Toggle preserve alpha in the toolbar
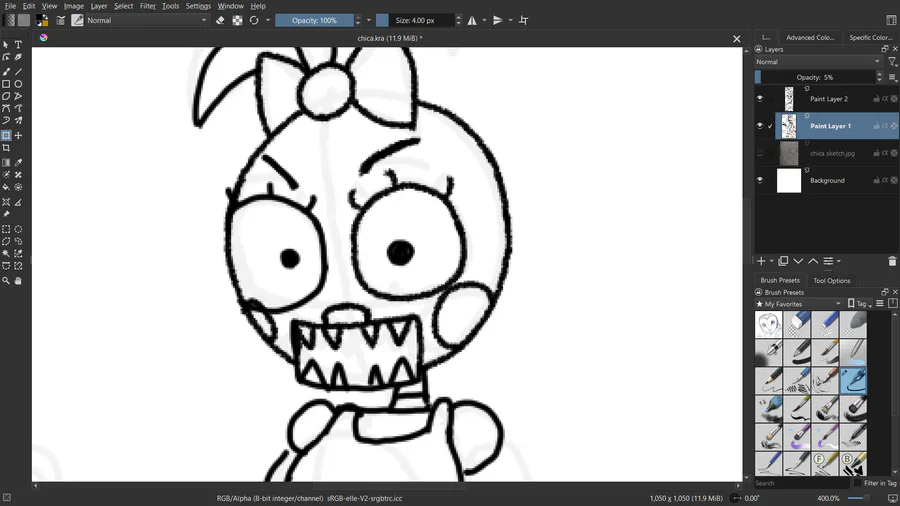 point(237,20)
